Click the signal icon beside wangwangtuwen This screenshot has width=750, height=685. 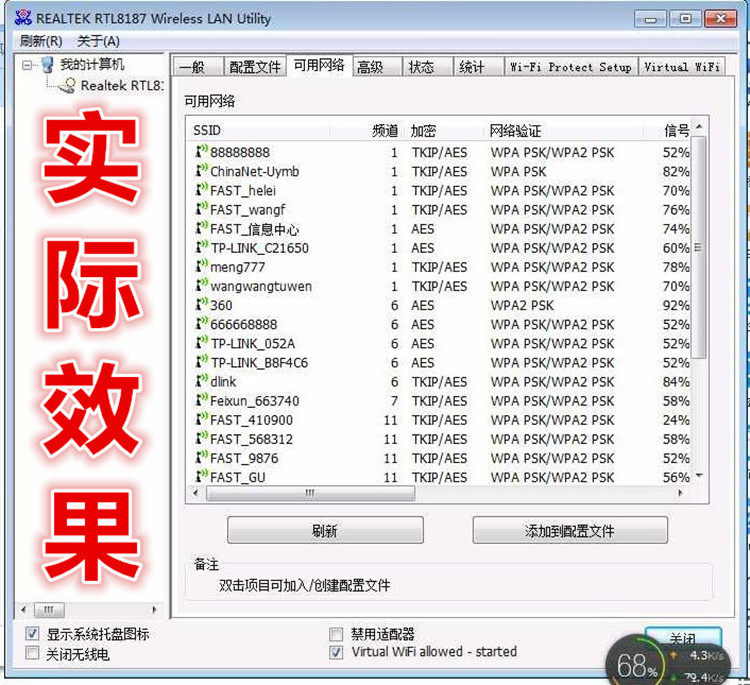[x=201, y=286]
